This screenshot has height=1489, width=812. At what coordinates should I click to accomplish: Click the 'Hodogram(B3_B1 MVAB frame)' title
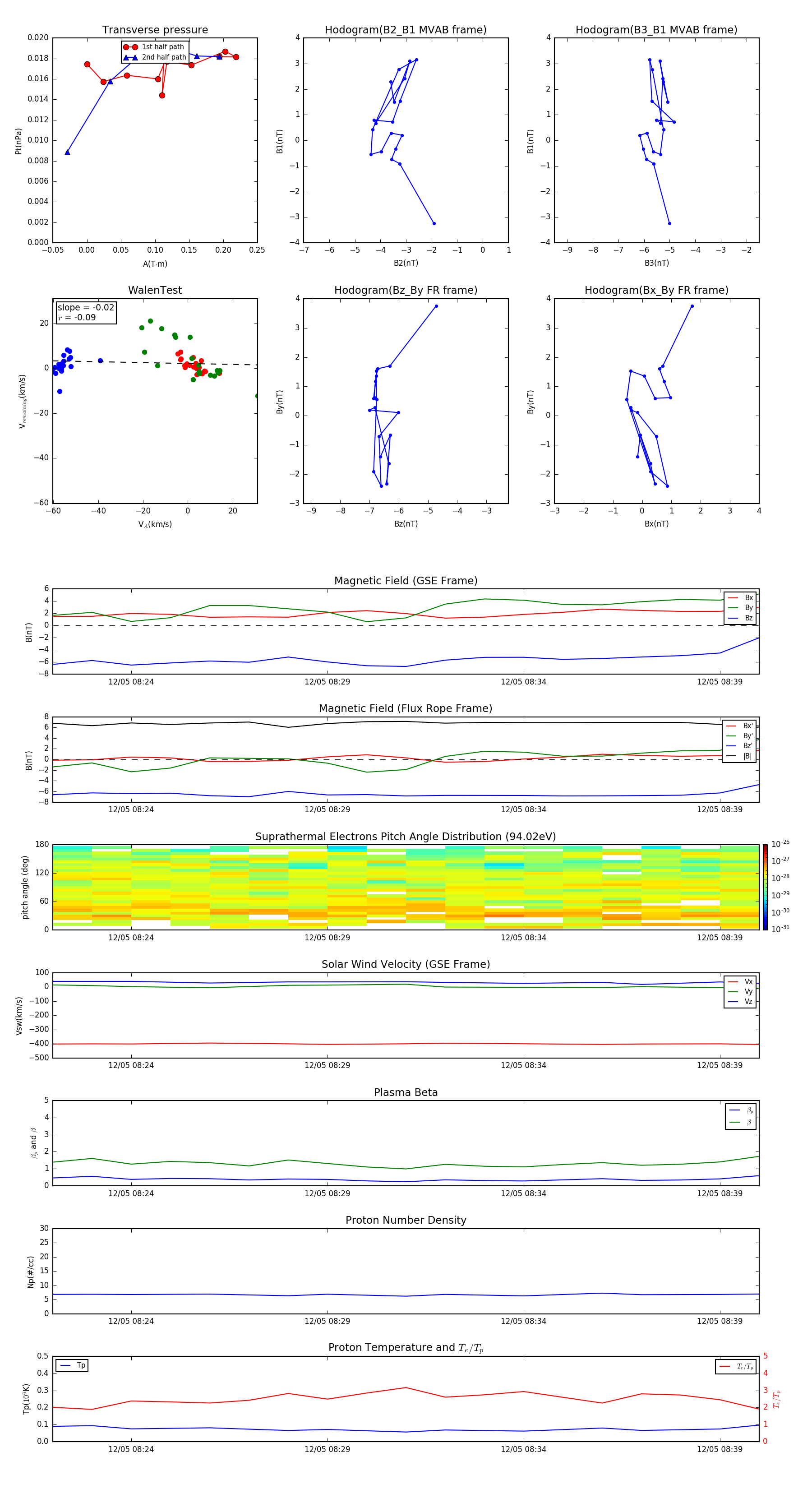pyautogui.click(x=656, y=30)
